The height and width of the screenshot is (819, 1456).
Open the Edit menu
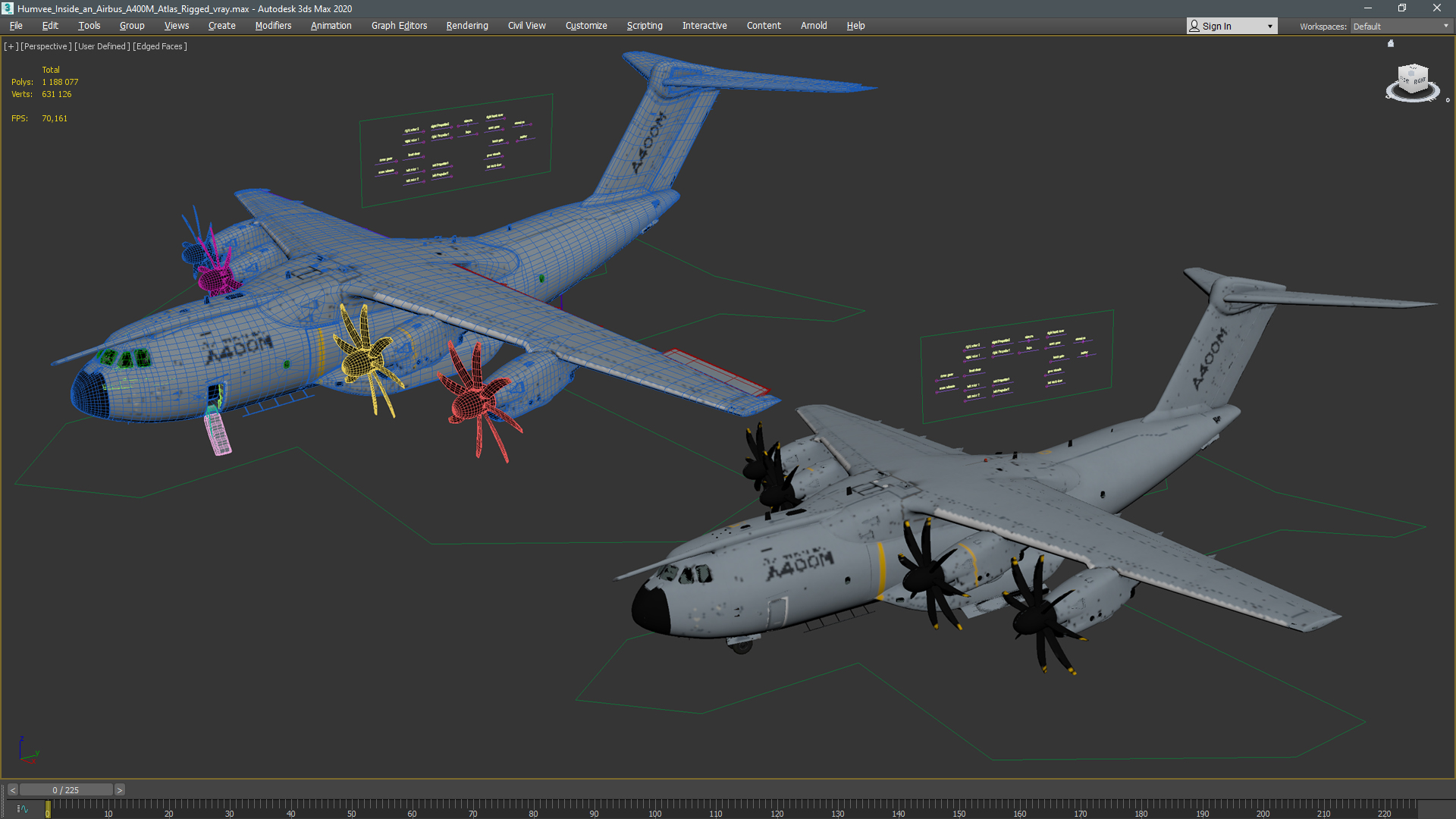[50, 26]
